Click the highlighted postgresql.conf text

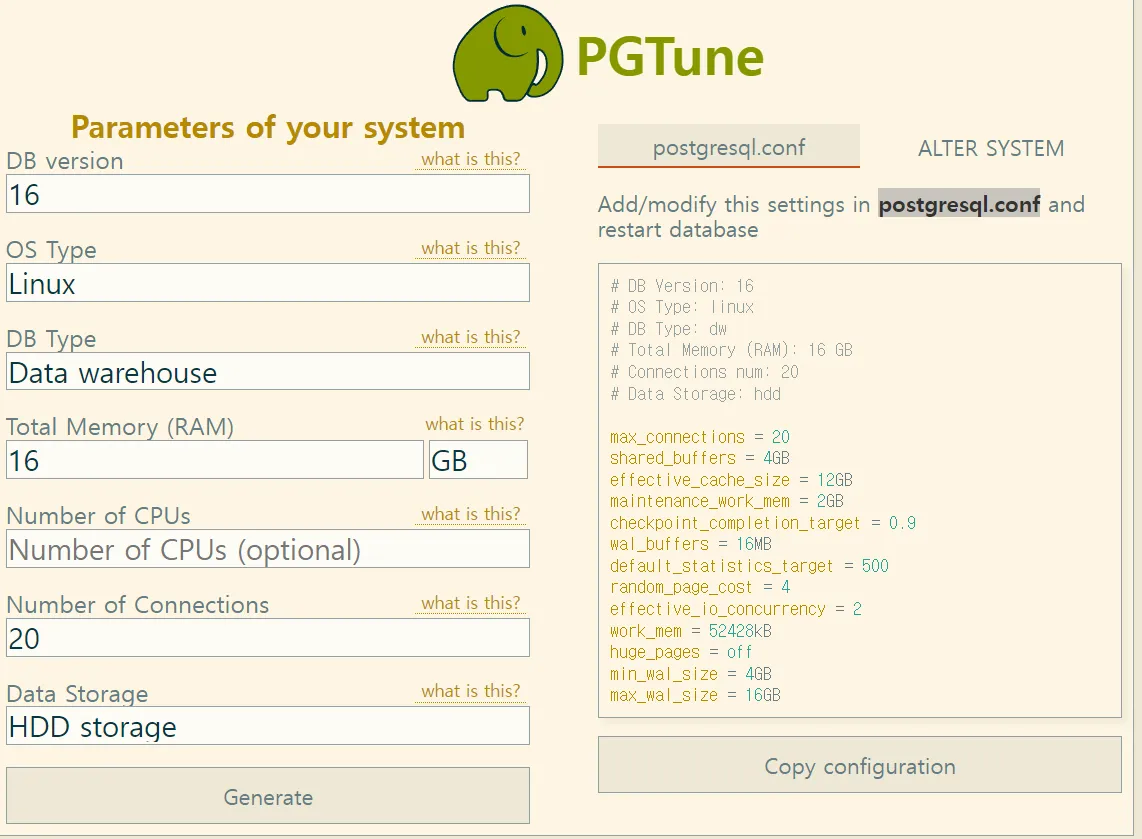coord(959,204)
